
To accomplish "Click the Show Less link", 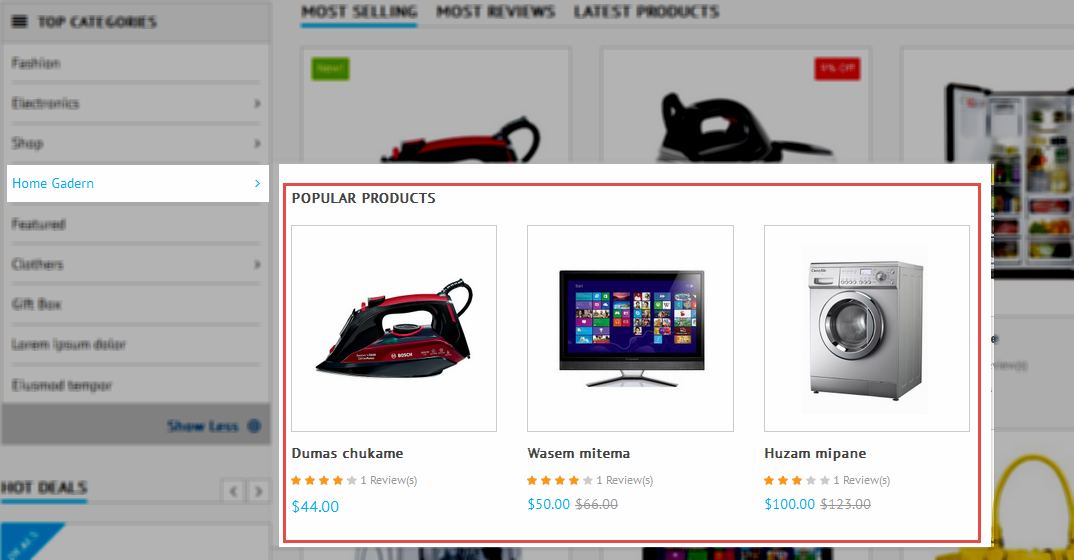I will point(203,426).
